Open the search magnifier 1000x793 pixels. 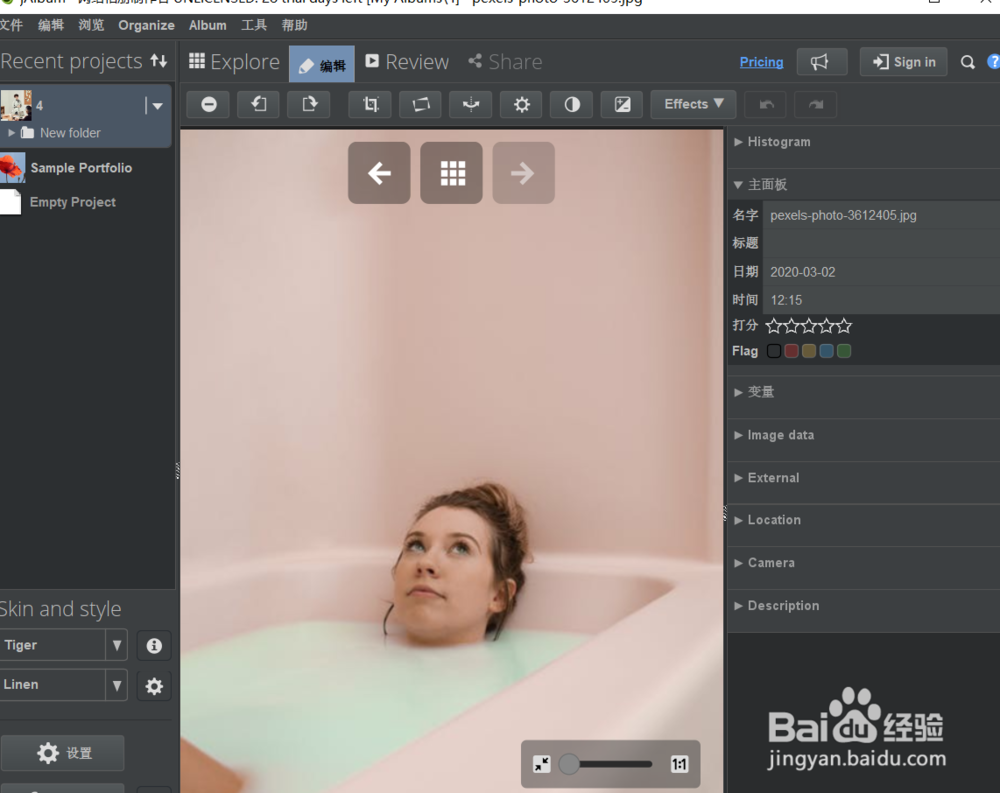967,62
